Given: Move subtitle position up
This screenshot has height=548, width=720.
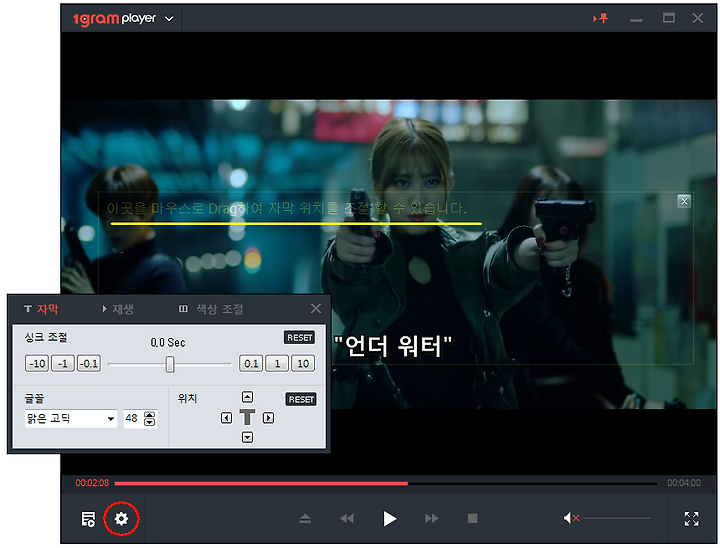Looking at the screenshot, I should click(x=248, y=397).
